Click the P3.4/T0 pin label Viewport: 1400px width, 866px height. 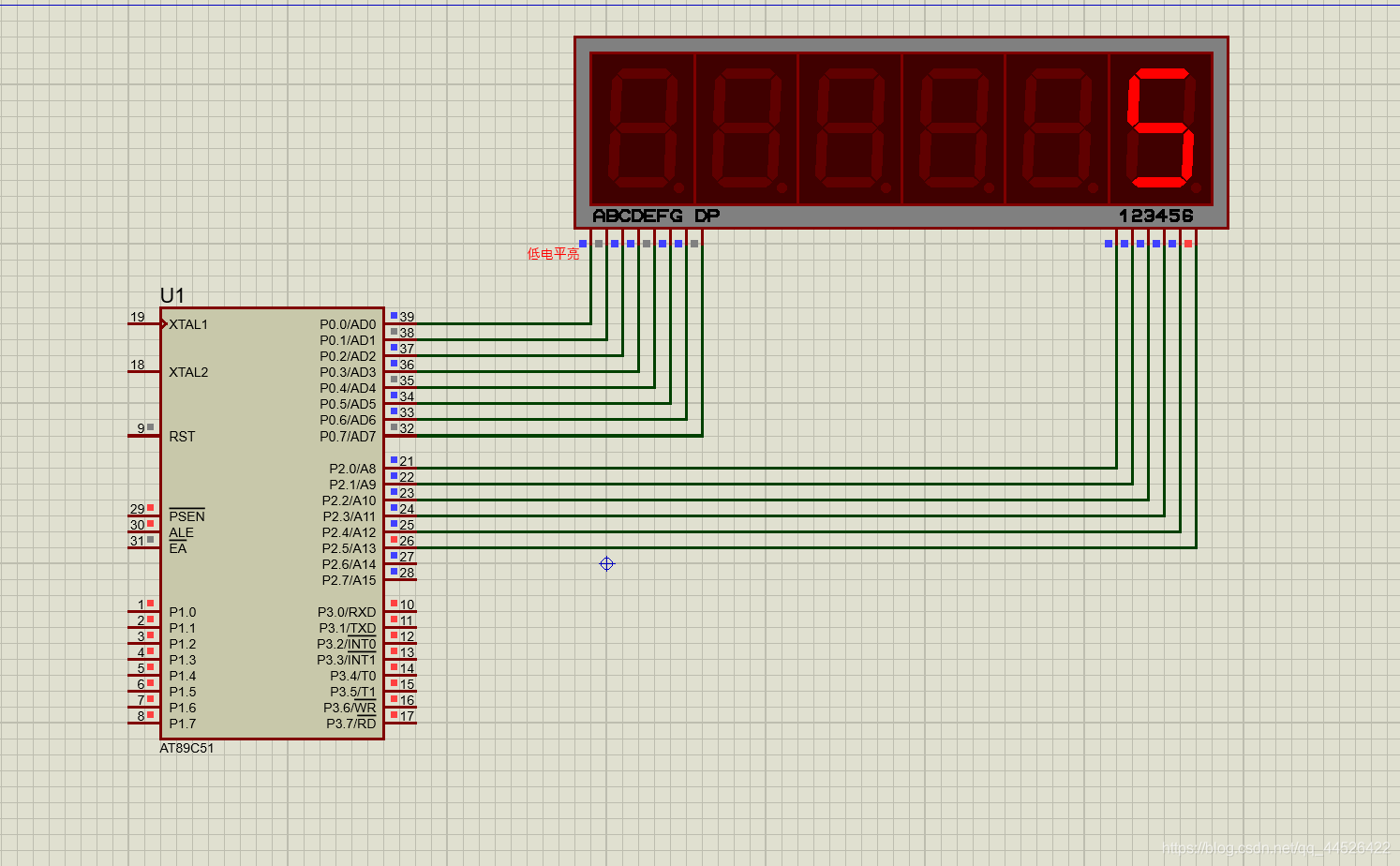[352, 676]
